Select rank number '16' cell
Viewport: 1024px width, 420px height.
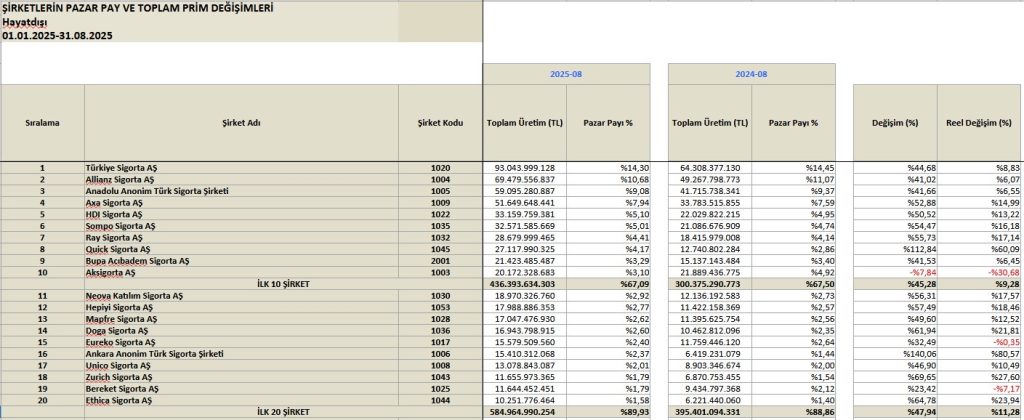(x=42, y=353)
